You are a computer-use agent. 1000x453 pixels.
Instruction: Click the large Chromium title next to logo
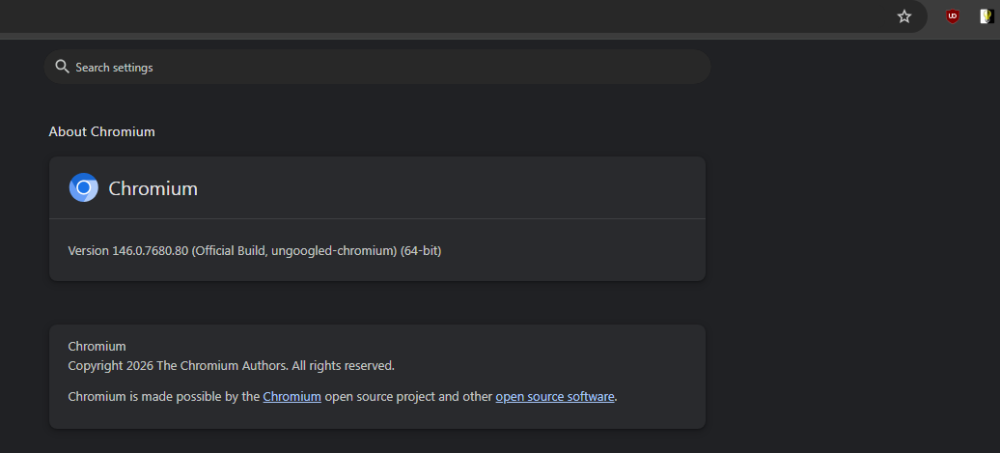(153, 188)
